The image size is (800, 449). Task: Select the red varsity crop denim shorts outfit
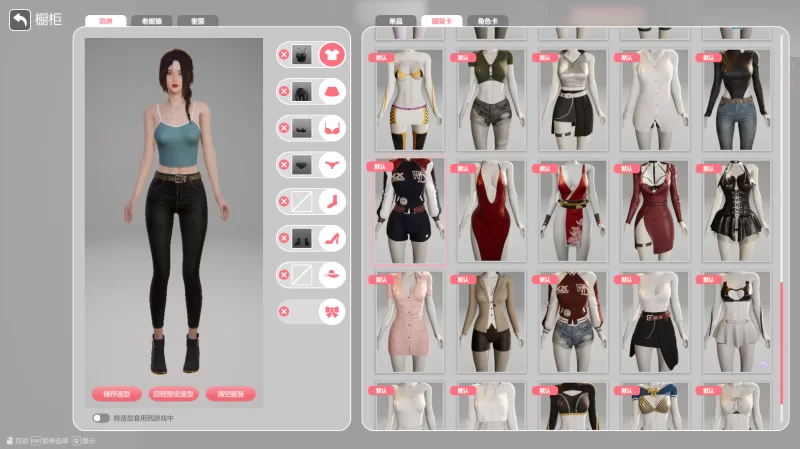click(x=573, y=322)
